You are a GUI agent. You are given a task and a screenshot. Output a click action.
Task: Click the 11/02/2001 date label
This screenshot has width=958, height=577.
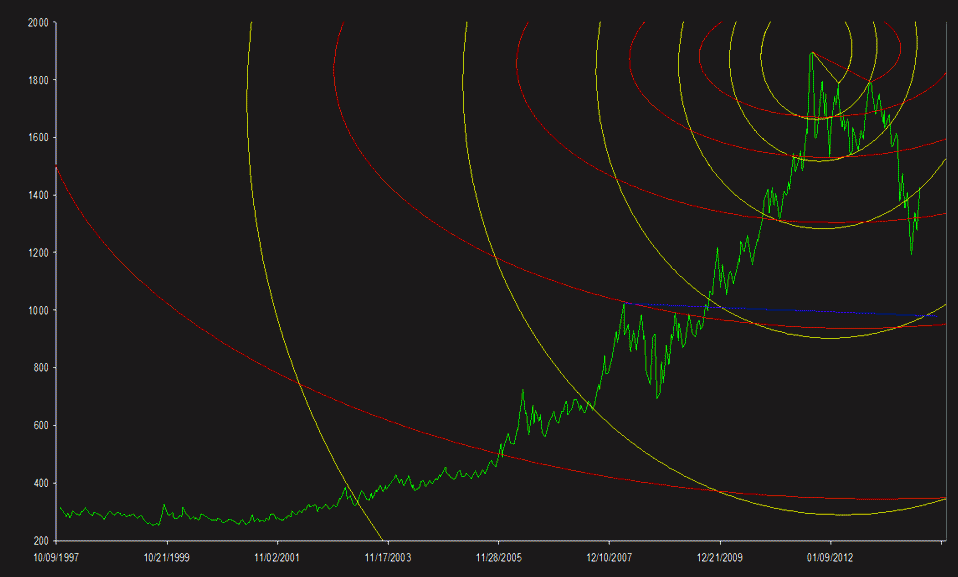tap(278, 557)
